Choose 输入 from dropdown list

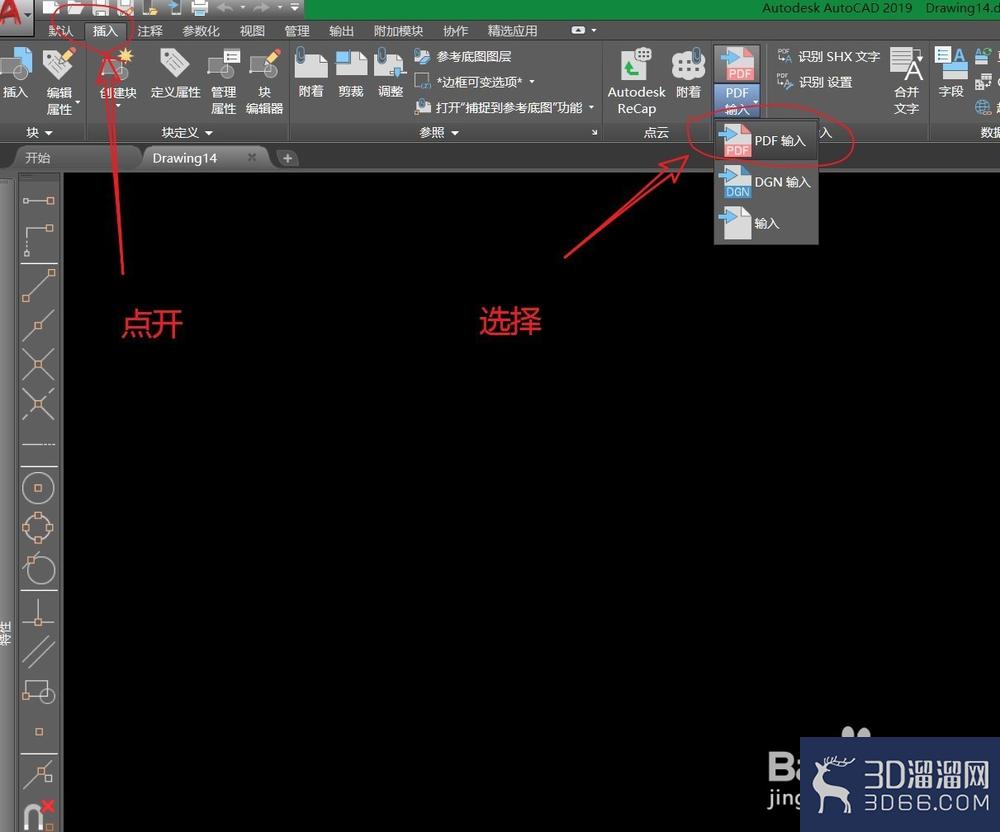coord(766,223)
